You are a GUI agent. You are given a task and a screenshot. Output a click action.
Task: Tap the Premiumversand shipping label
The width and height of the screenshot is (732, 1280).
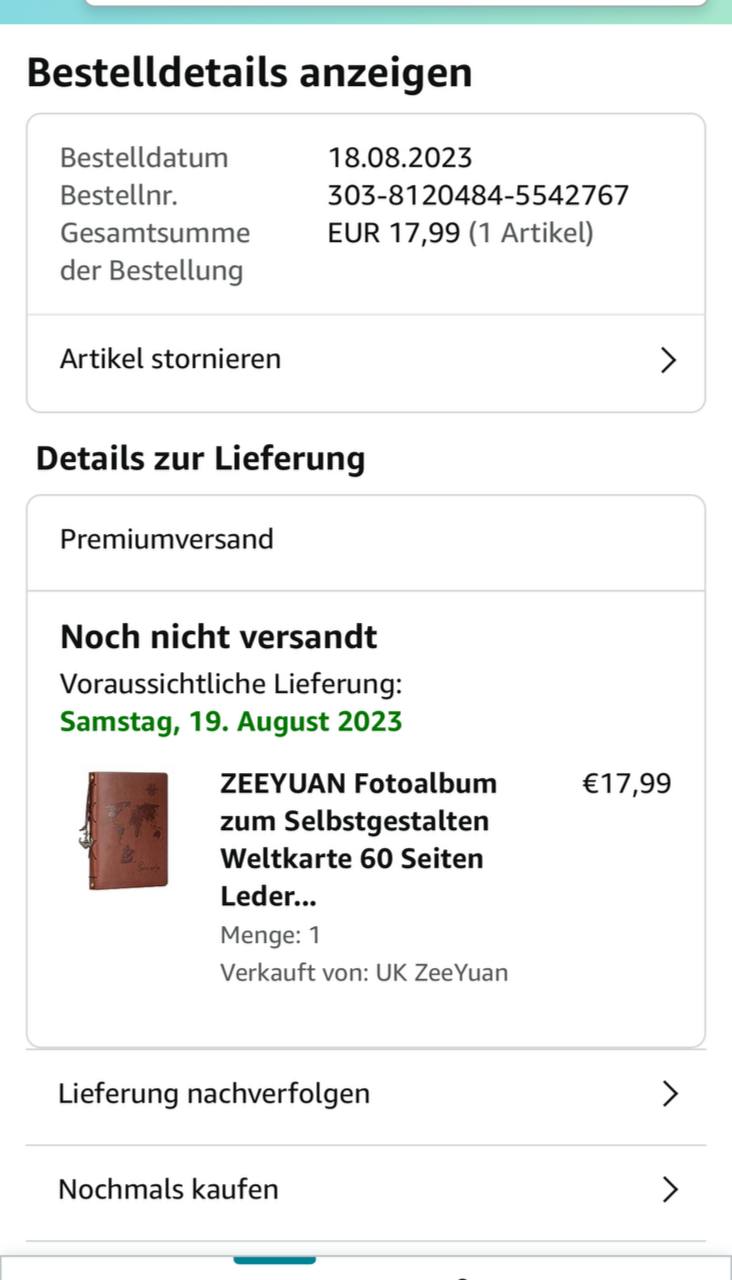(x=167, y=540)
